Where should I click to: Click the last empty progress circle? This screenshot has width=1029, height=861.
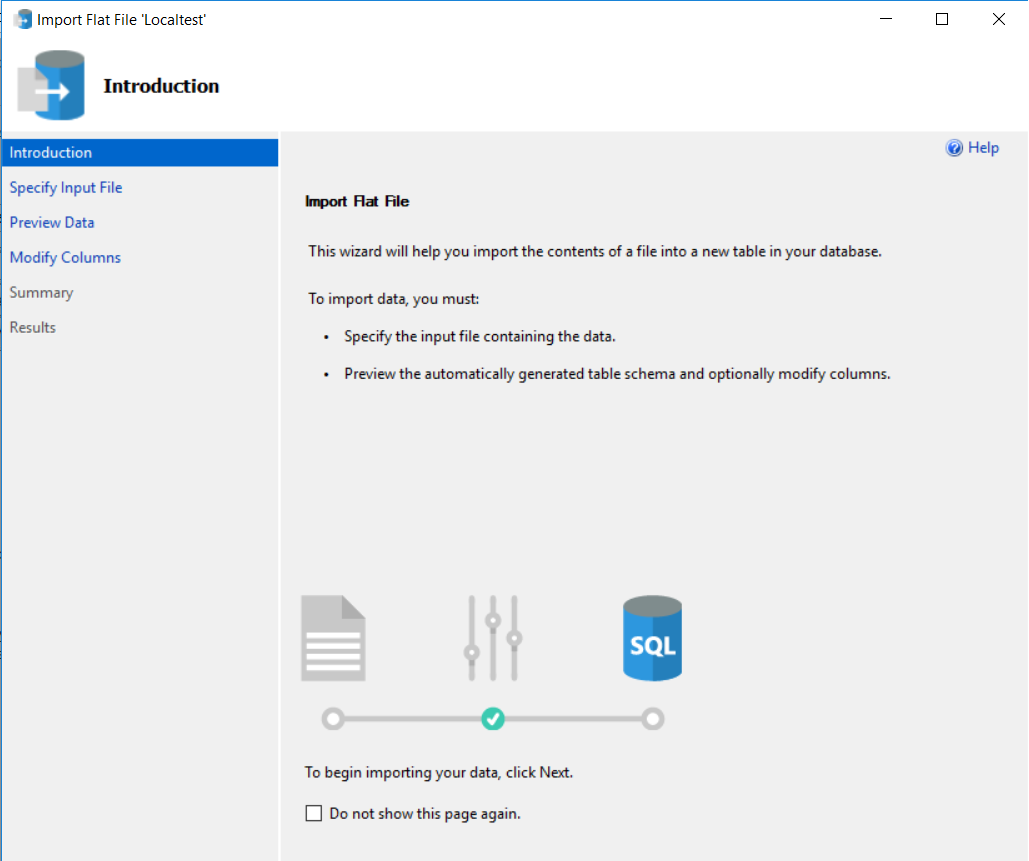[652, 719]
